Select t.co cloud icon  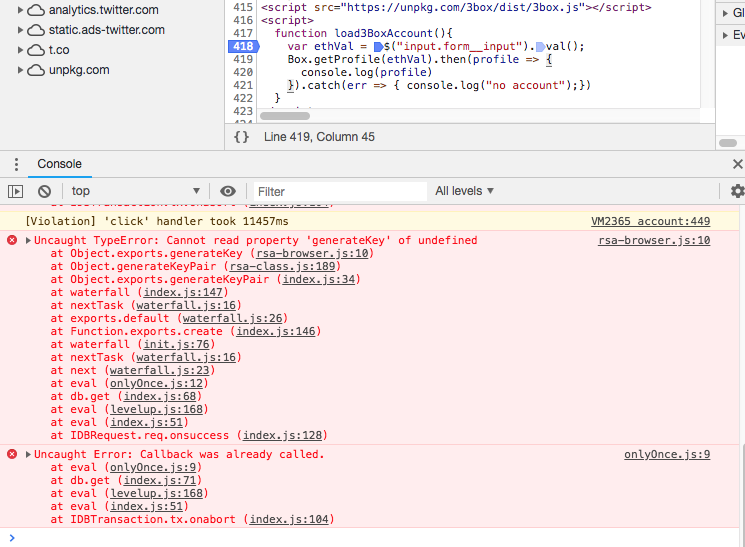point(36,50)
